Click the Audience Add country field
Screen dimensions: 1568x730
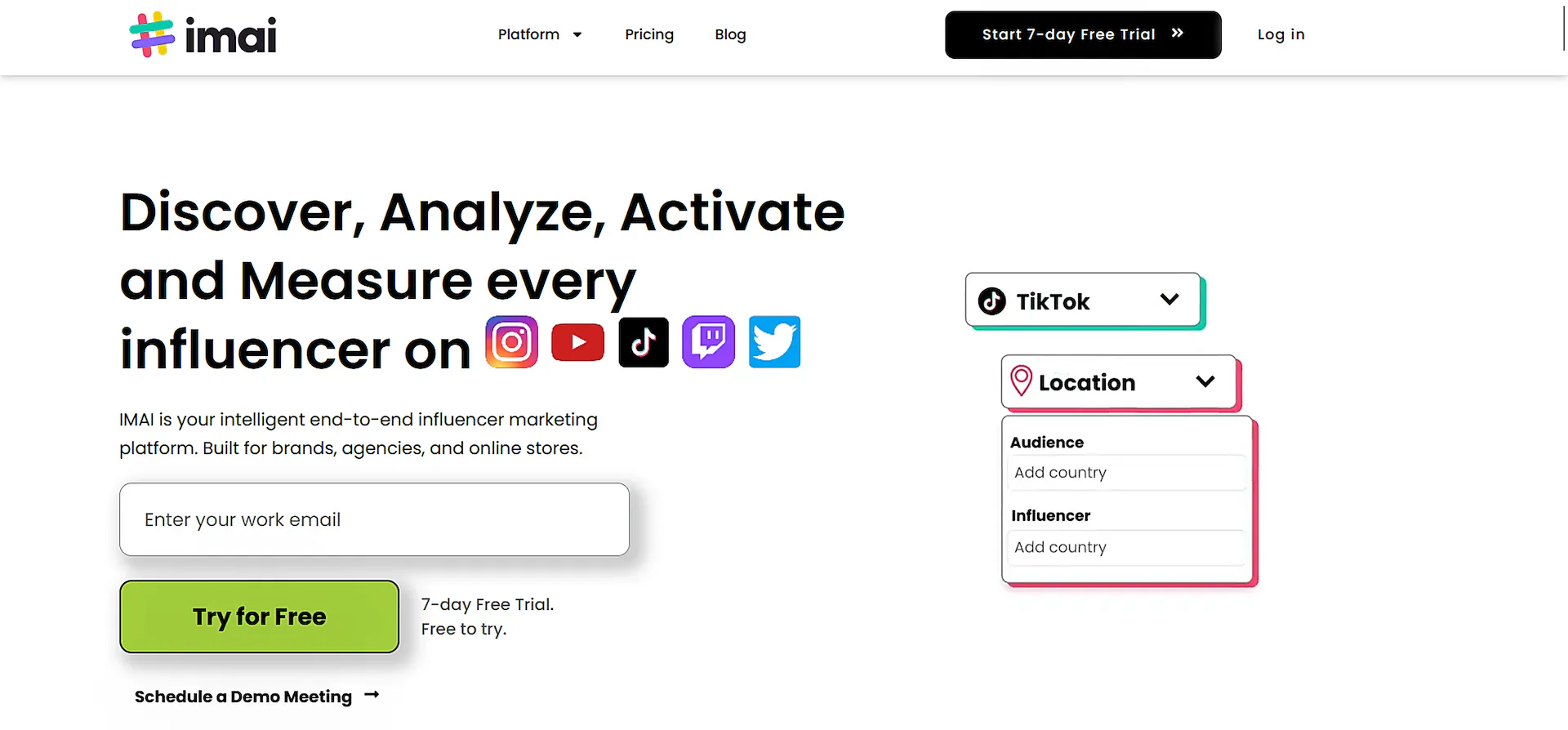[1126, 473]
